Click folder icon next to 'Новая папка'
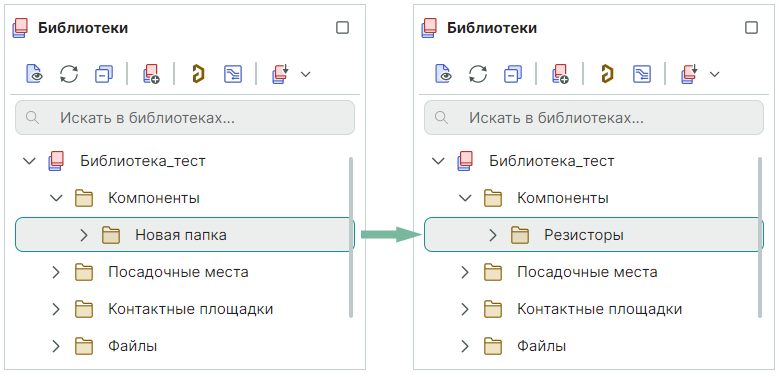Viewport: 779px width, 377px height. 111,235
